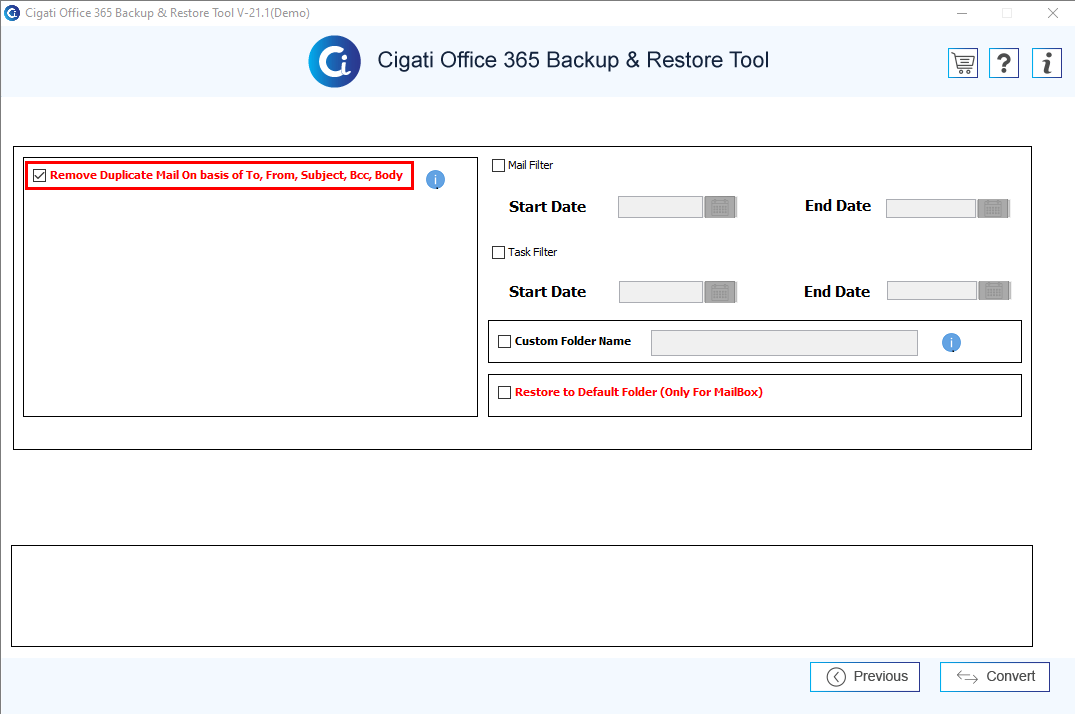The image size is (1075, 714).
Task: Click the Task Filter End Date field
Action: (x=932, y=291)
